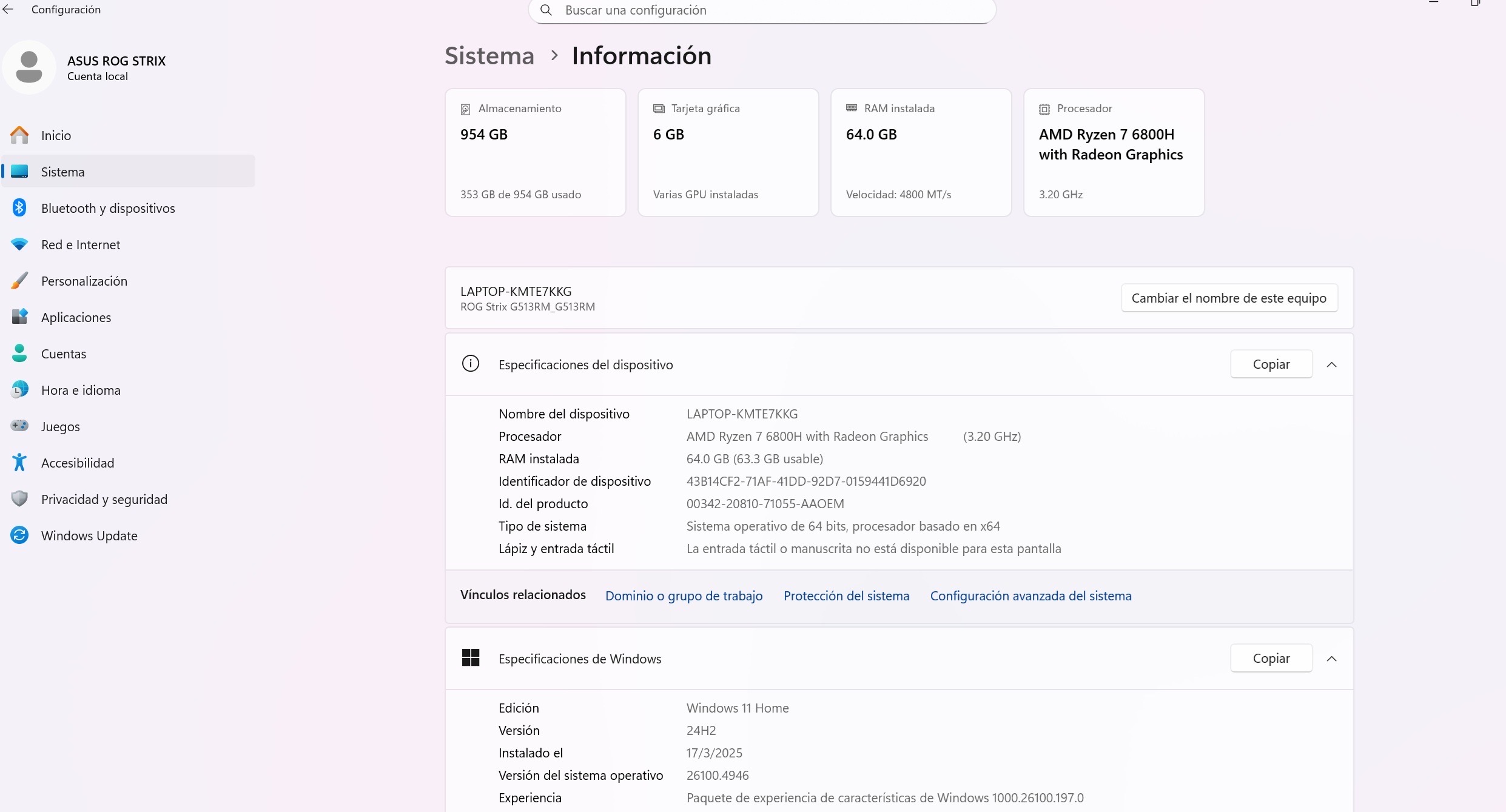Click the version value 24H2
The image size is (1506, 812).
(x=701, y=730)
